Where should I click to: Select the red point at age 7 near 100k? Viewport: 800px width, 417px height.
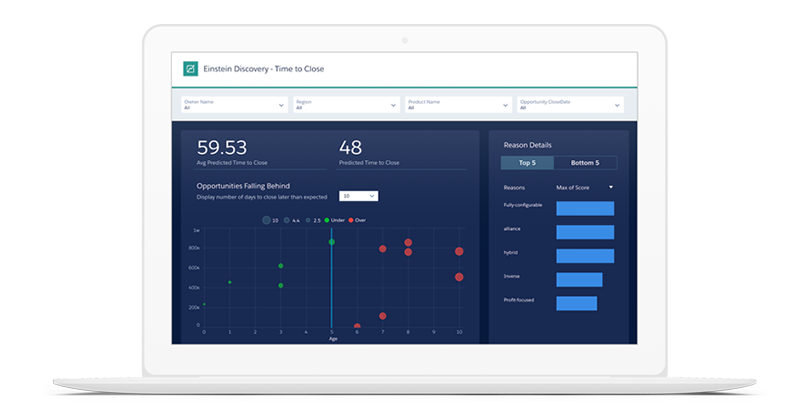(x=383, y=316)
